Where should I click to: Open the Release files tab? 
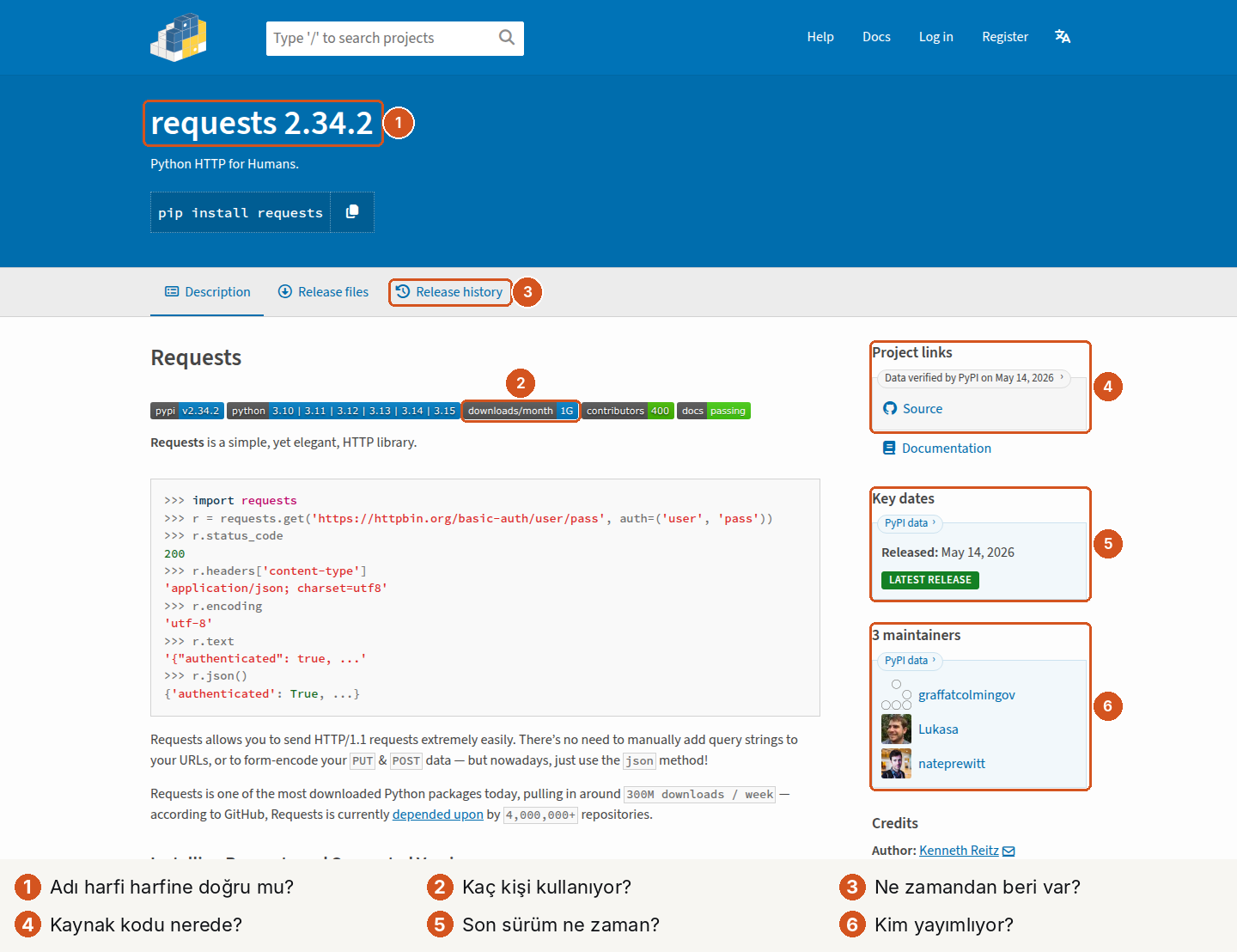tap(323, 292)
